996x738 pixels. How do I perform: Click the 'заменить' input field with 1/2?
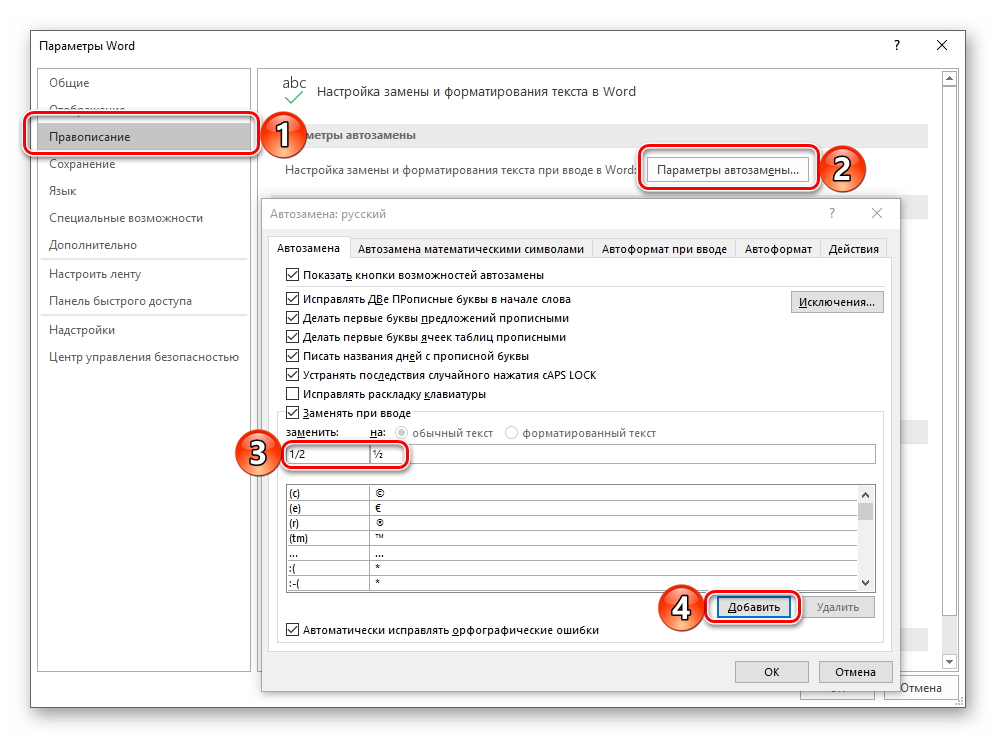326,454
